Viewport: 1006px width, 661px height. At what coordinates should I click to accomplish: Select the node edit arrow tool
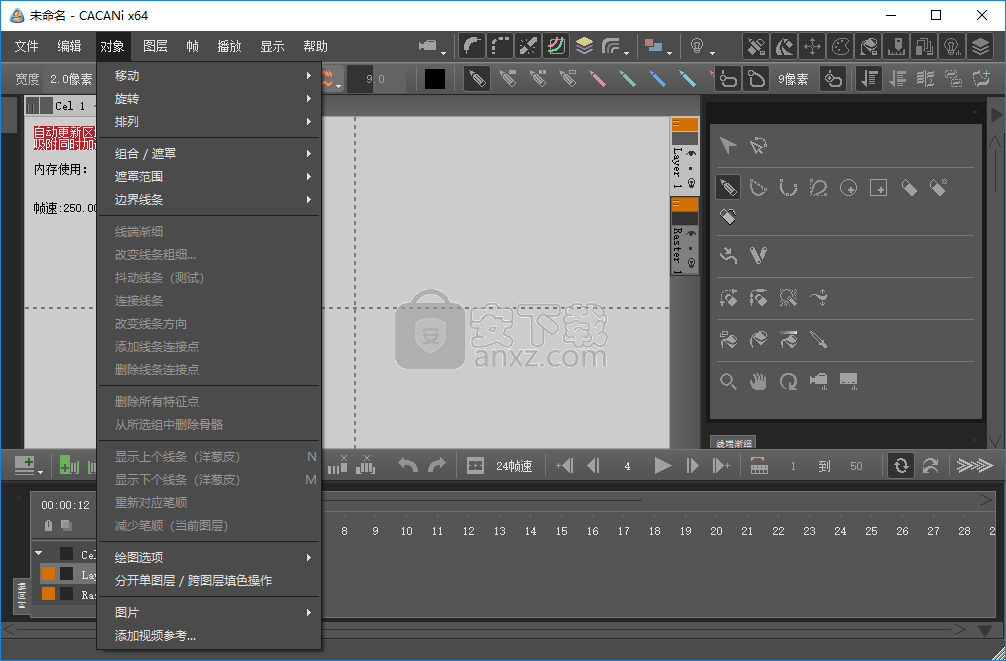(758, 146)
